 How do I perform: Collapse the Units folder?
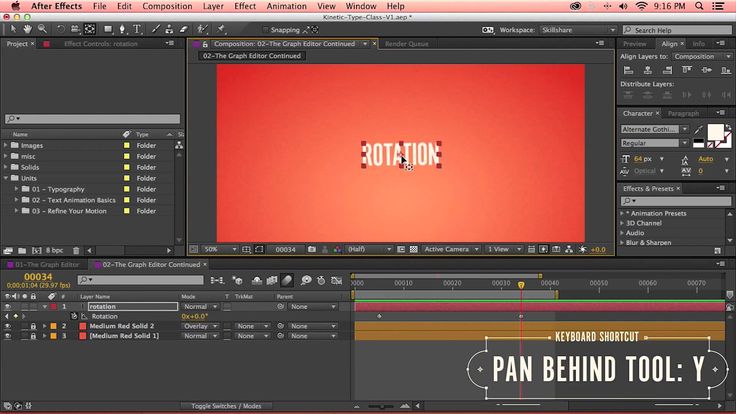click(6, 178)
